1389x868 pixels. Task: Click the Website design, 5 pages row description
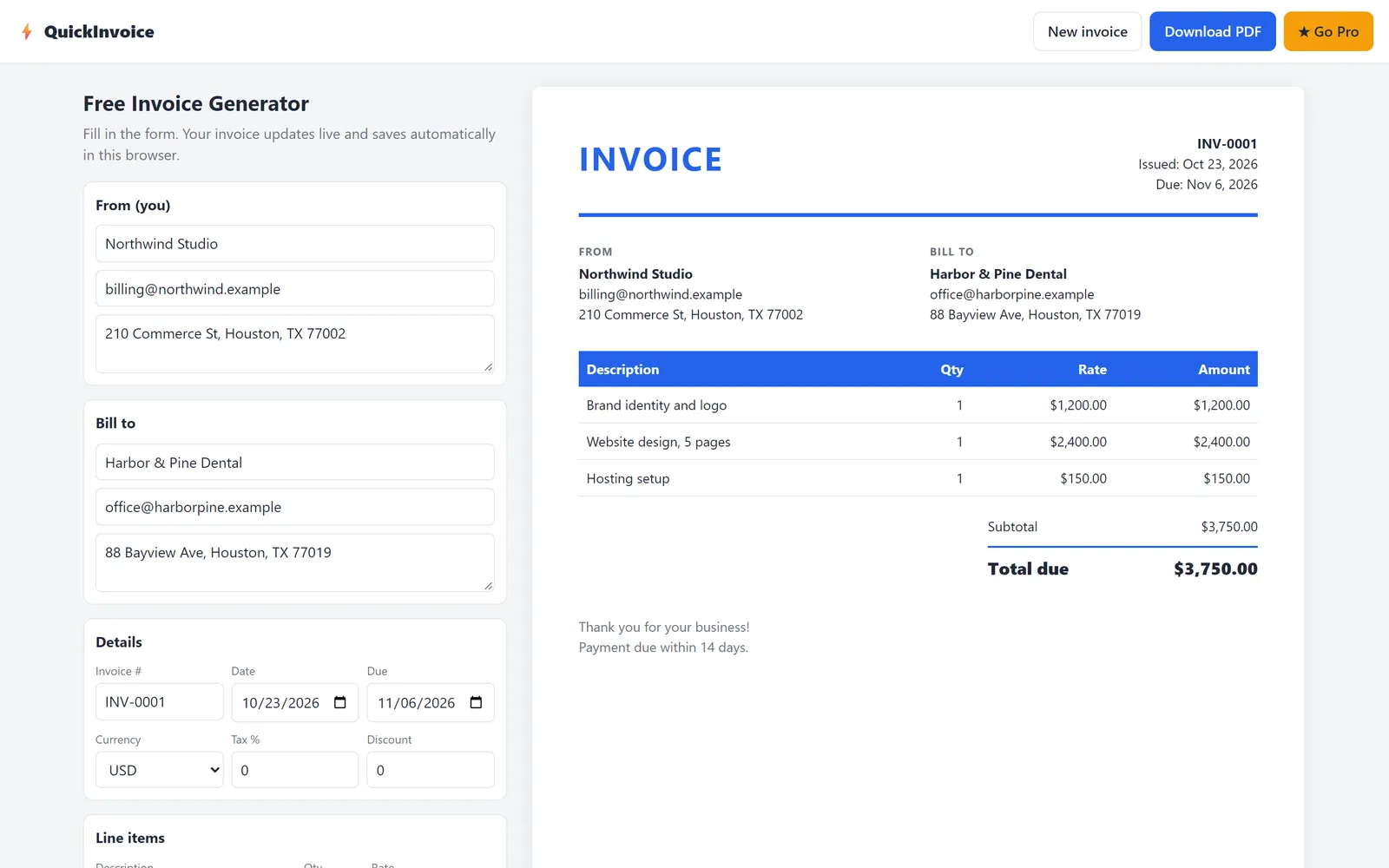tap(658, 442)
